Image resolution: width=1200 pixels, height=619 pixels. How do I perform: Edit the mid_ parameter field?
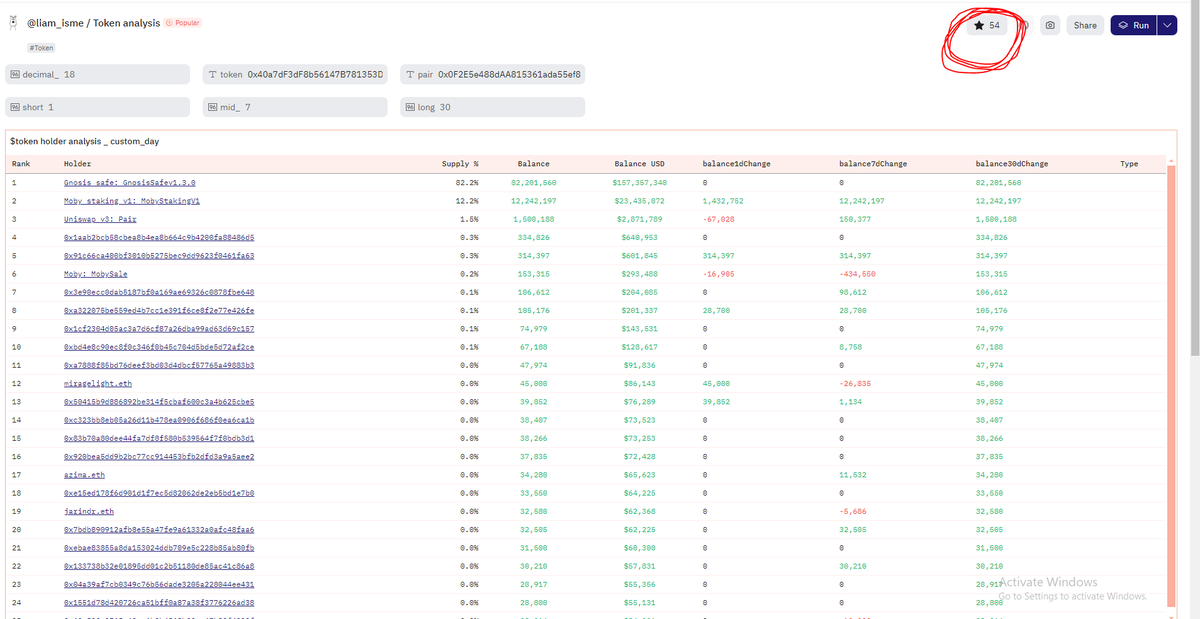coord(295,107)
